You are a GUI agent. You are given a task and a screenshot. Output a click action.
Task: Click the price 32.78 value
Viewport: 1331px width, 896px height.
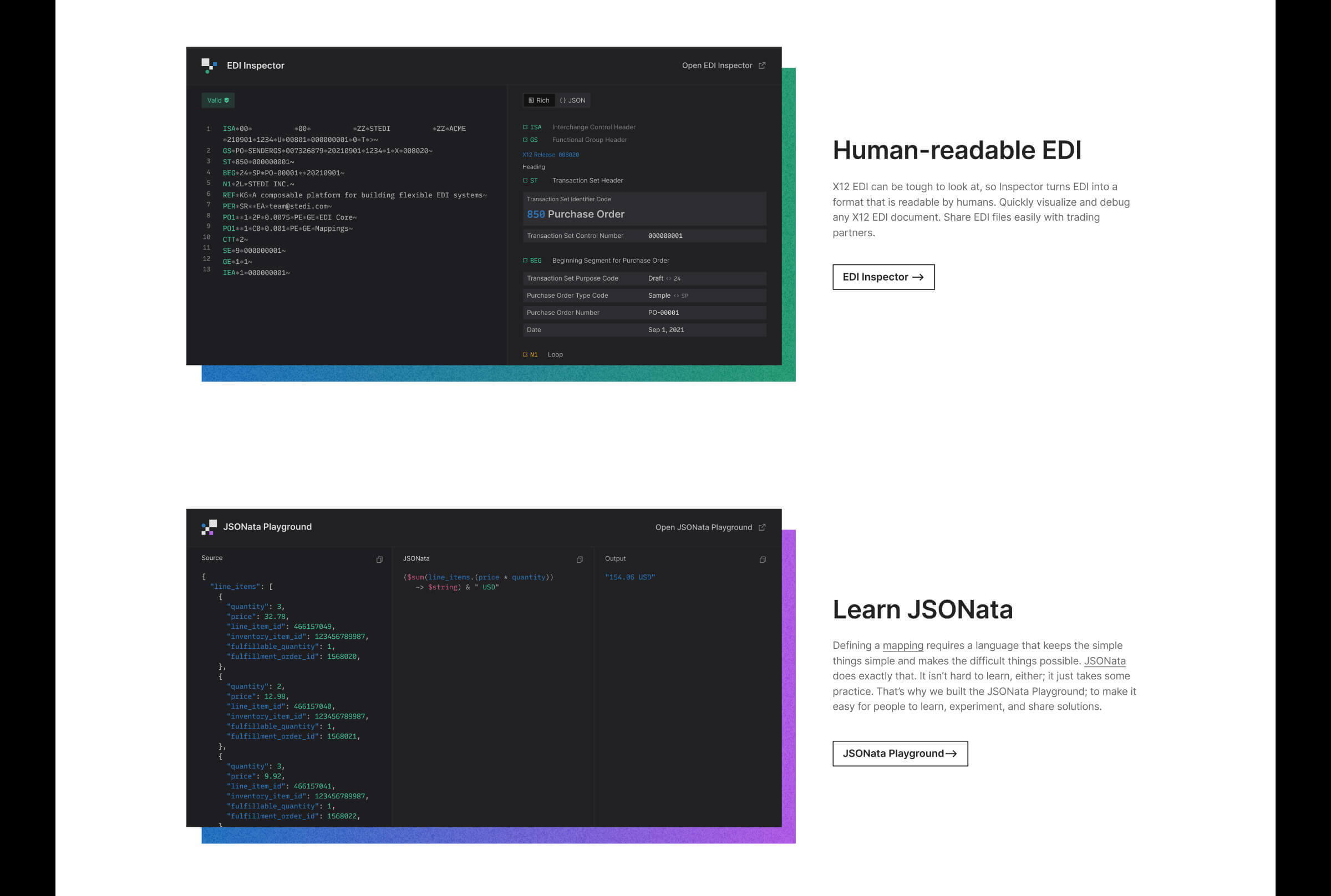(275, 617)
